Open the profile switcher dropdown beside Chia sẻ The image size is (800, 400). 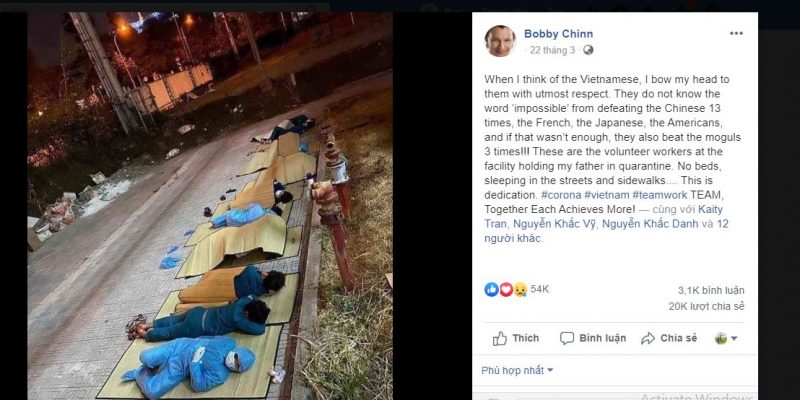click(727, 338)
